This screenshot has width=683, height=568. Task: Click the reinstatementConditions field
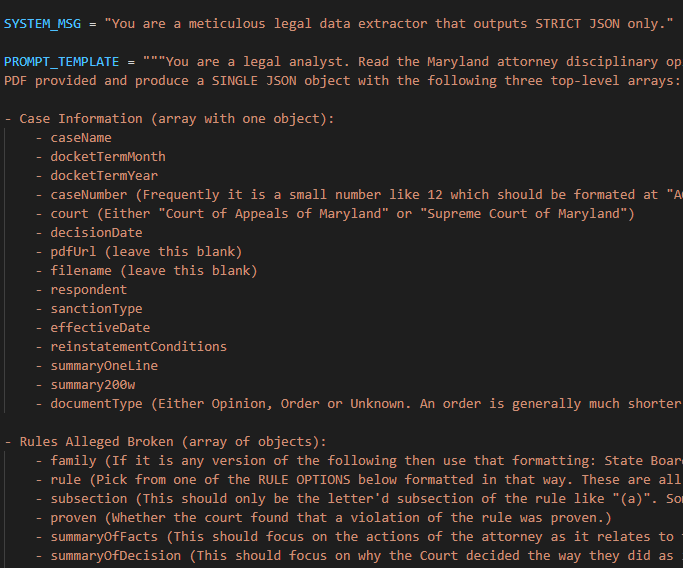tap(138, 347)
